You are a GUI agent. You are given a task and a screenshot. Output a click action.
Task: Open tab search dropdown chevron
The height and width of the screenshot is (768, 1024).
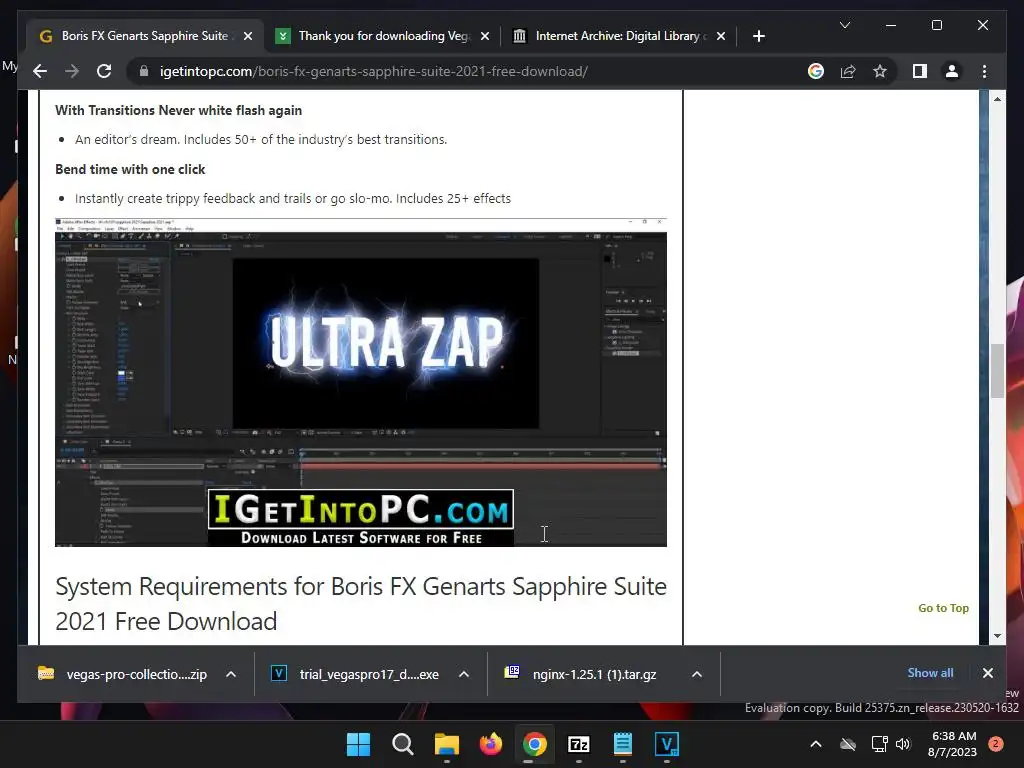click(x=844, y=25)
